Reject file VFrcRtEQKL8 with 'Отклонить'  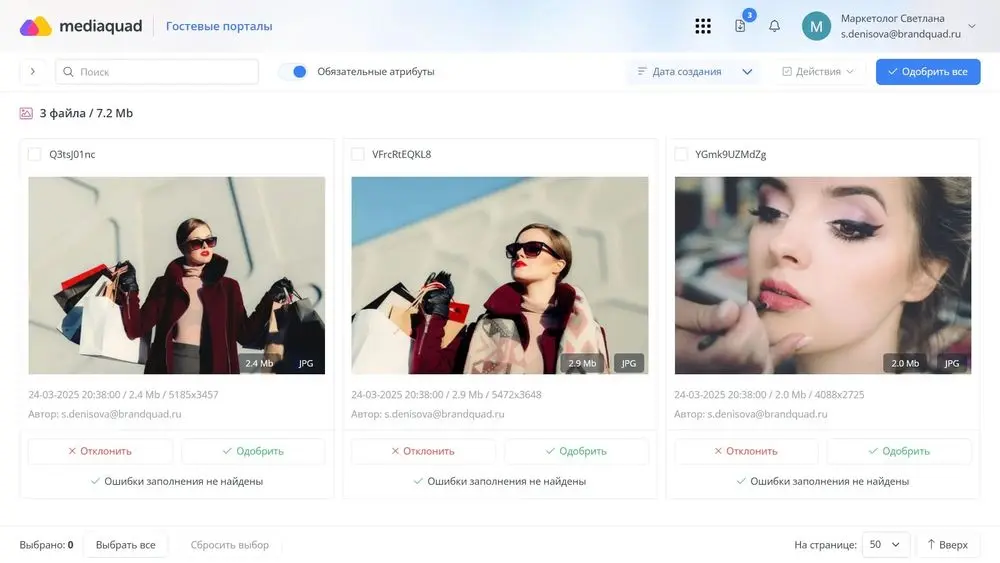tap(423, 451)
